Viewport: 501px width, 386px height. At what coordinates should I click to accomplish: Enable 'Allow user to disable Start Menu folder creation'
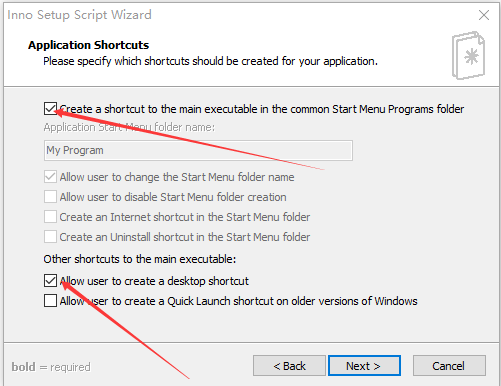[50, 197]
